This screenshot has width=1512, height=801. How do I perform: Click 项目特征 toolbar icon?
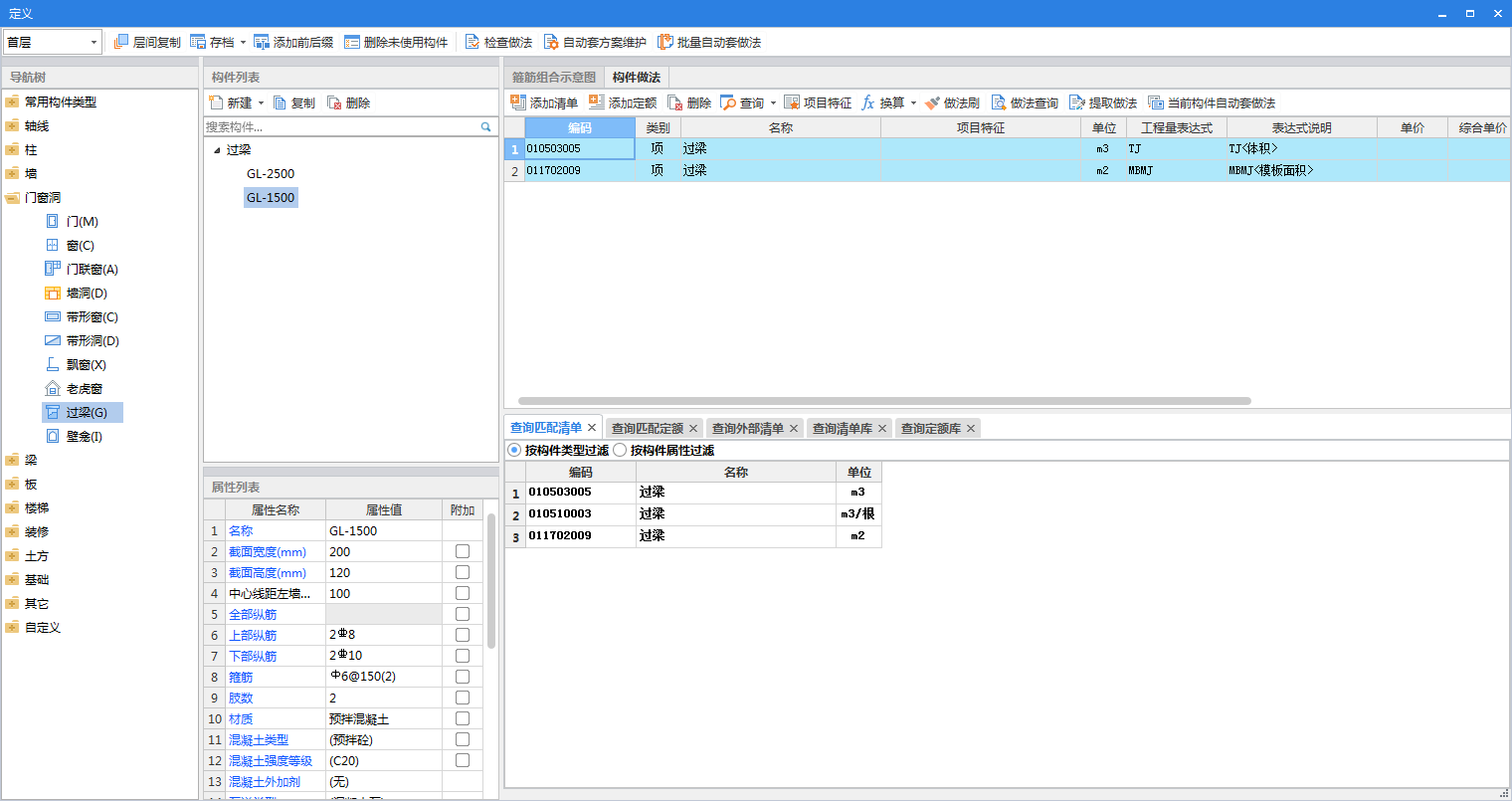[x=792, y=102]
